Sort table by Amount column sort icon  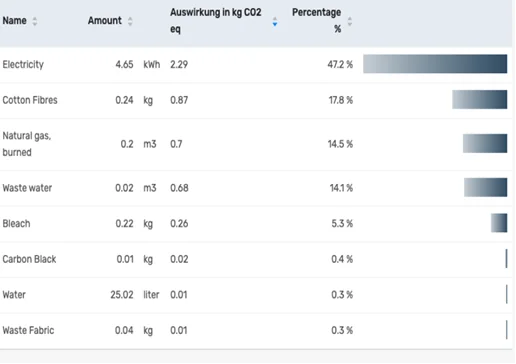(130, 21)
